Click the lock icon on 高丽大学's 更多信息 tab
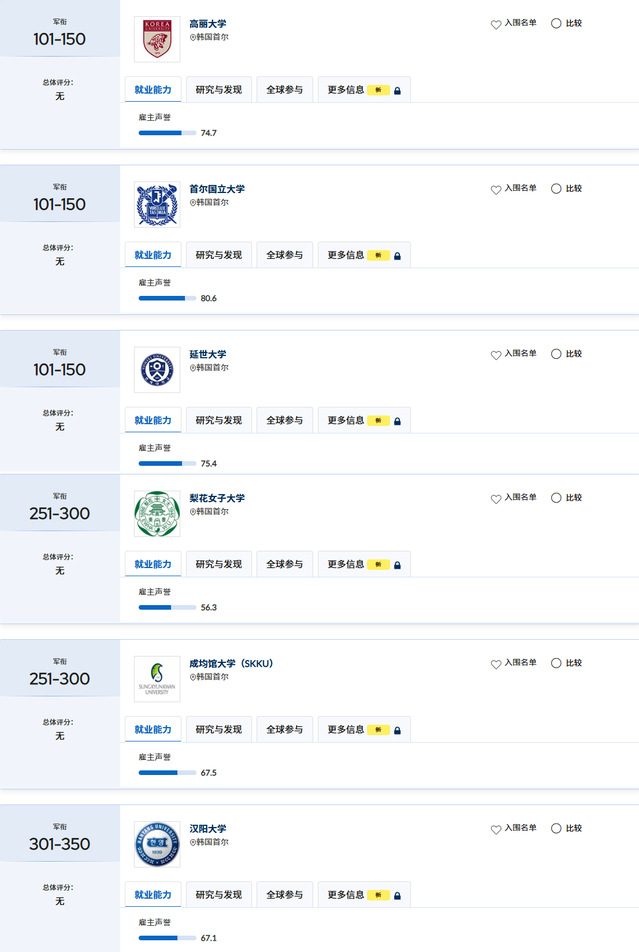Screen dimensions: 639x952 coord(397,90)
